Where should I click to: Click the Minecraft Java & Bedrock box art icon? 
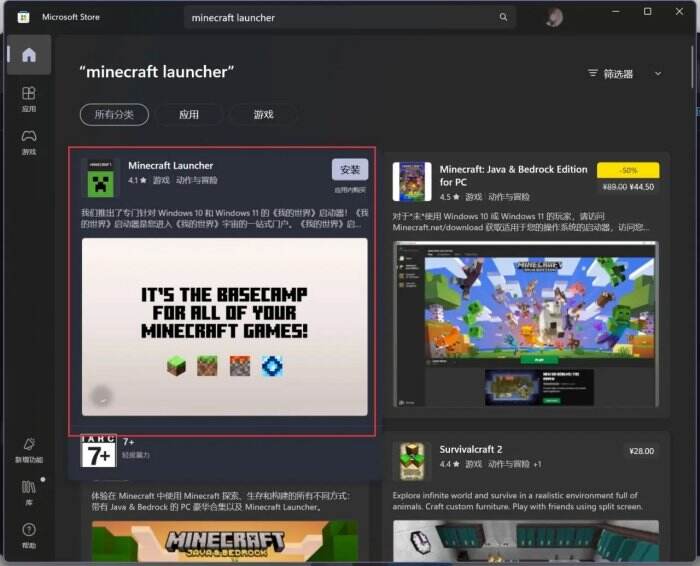[412, 182]
